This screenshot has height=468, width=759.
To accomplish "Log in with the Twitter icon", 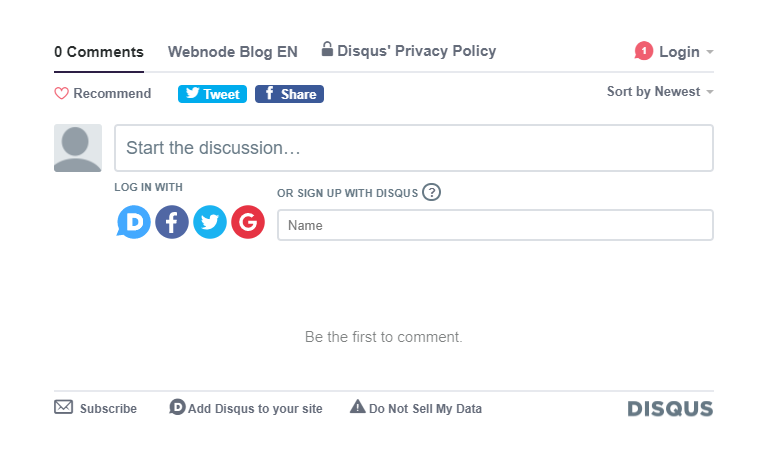I will [x=210, y=222].
